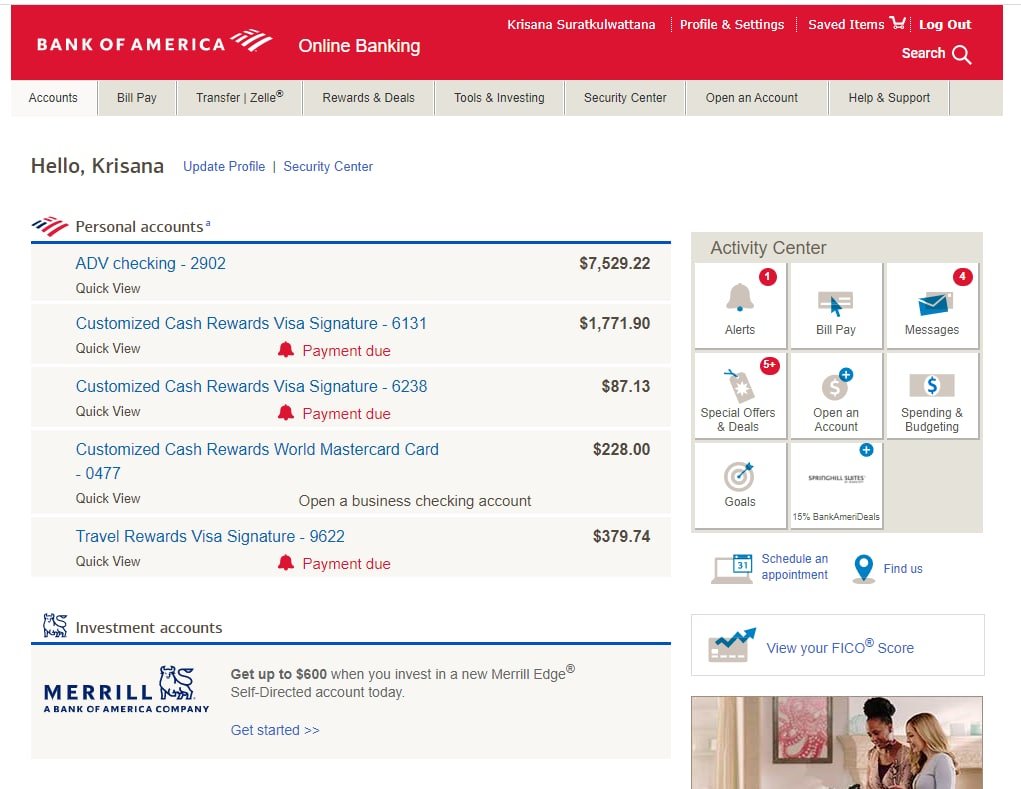1021x789 pixels.
Task: Click the red badge on Messages
Action: [962, 277]
